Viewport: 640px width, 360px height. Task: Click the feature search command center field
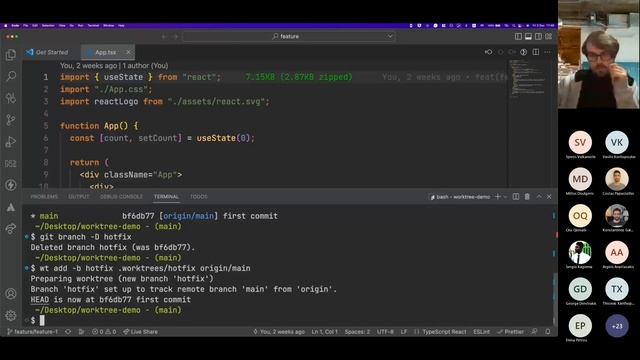(289, 36)
